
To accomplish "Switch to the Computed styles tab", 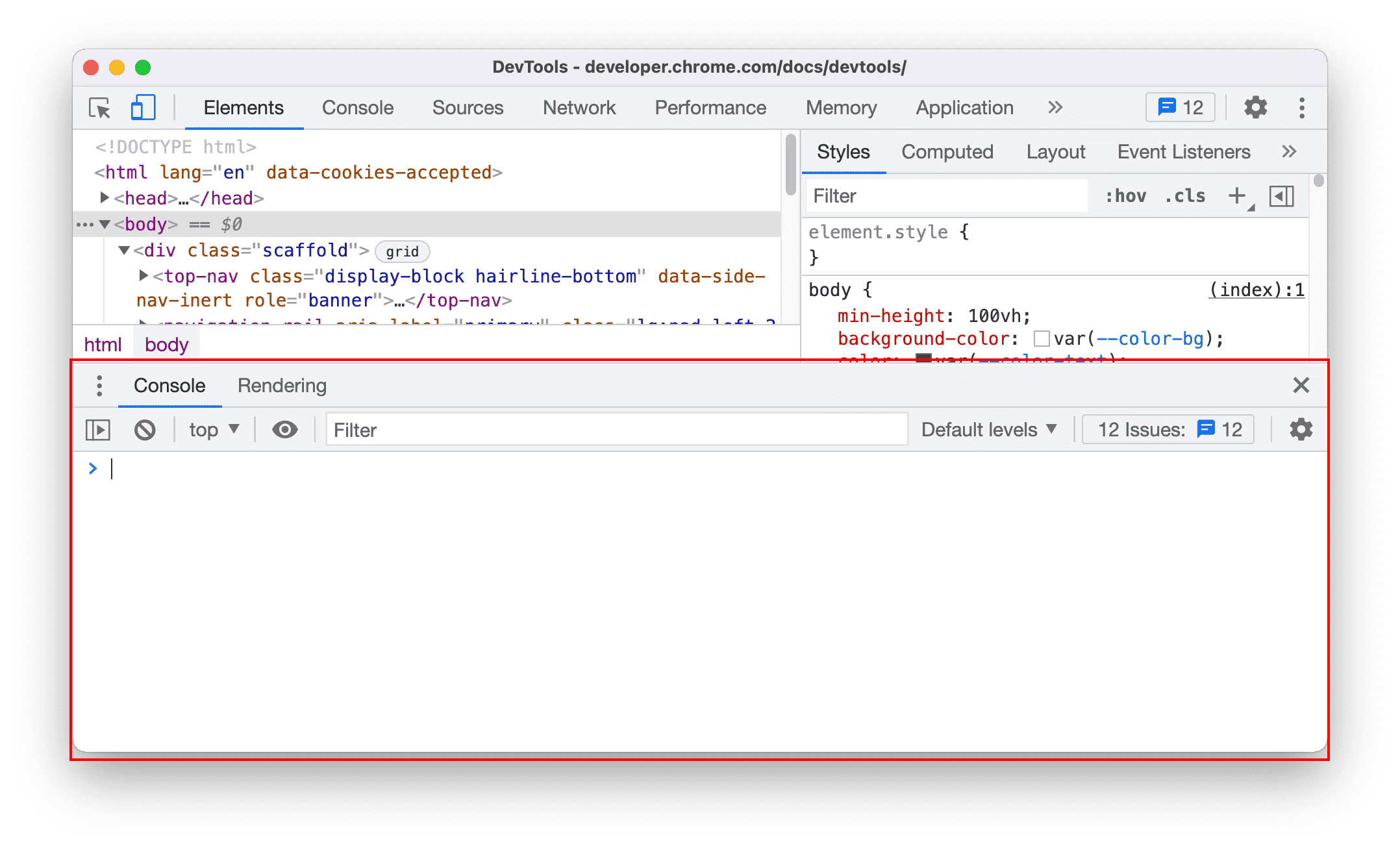I will pyautogui.click(x=946, y=152).
